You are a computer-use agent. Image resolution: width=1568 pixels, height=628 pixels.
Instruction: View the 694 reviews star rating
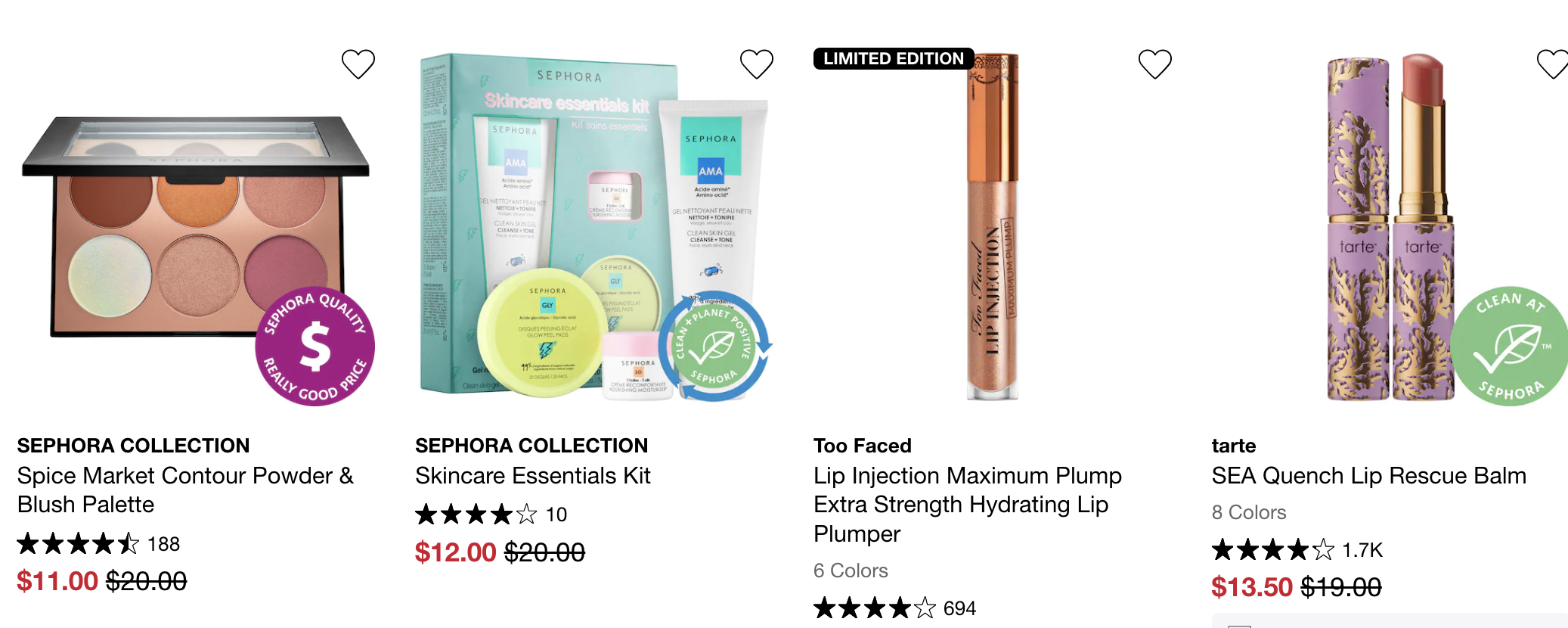895,608
